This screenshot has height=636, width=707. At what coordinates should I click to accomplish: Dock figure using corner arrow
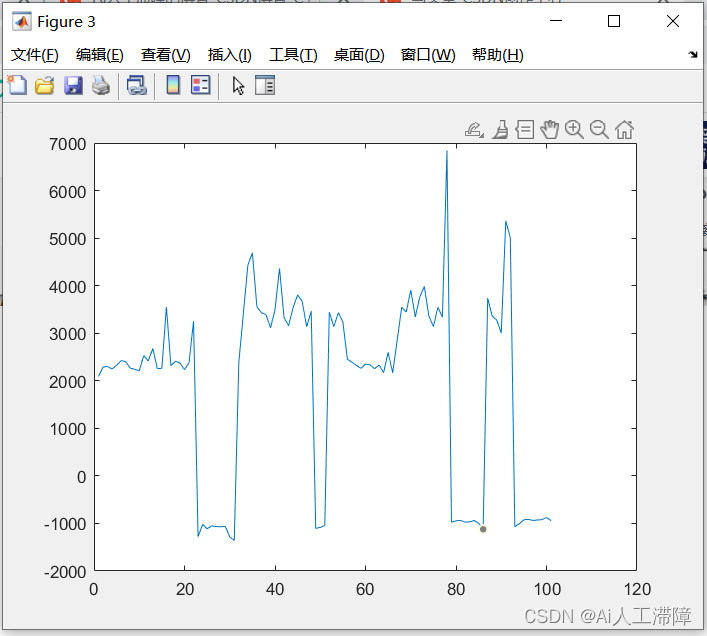(x=693, y=55)
